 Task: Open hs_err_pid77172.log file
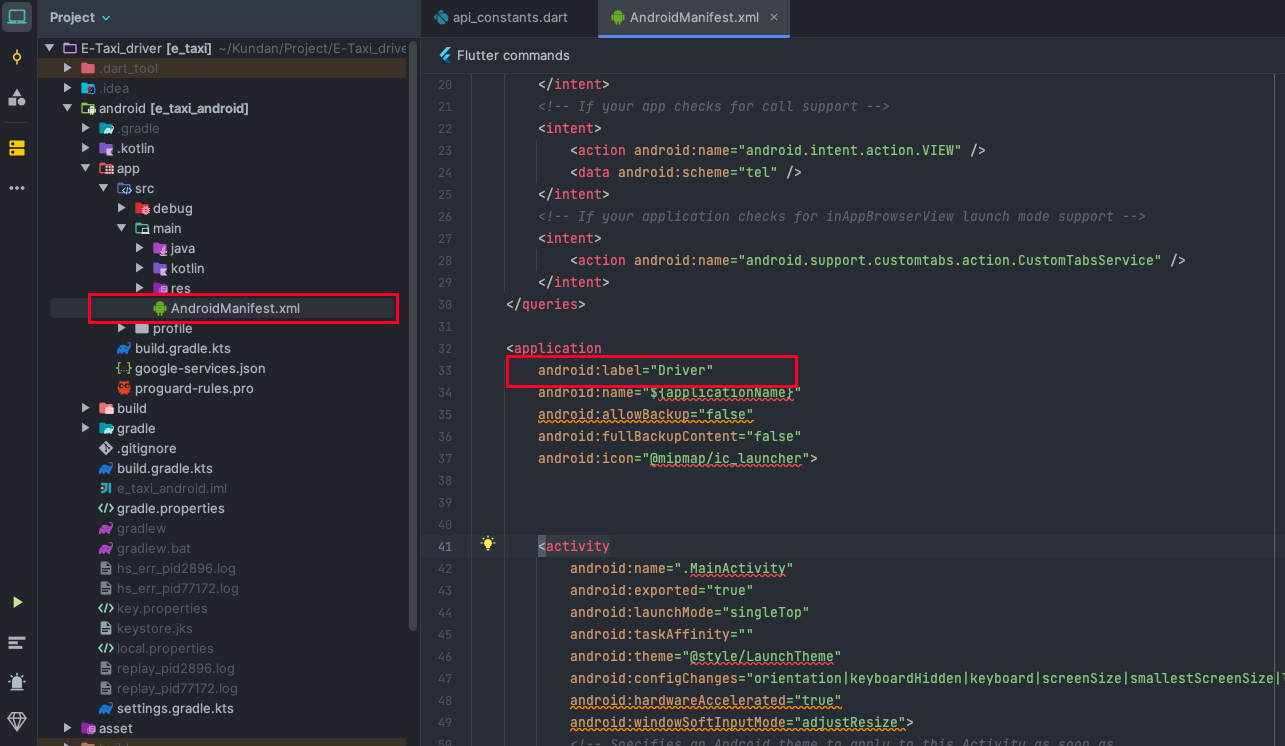pyautogui.click(x=178, y=588)
